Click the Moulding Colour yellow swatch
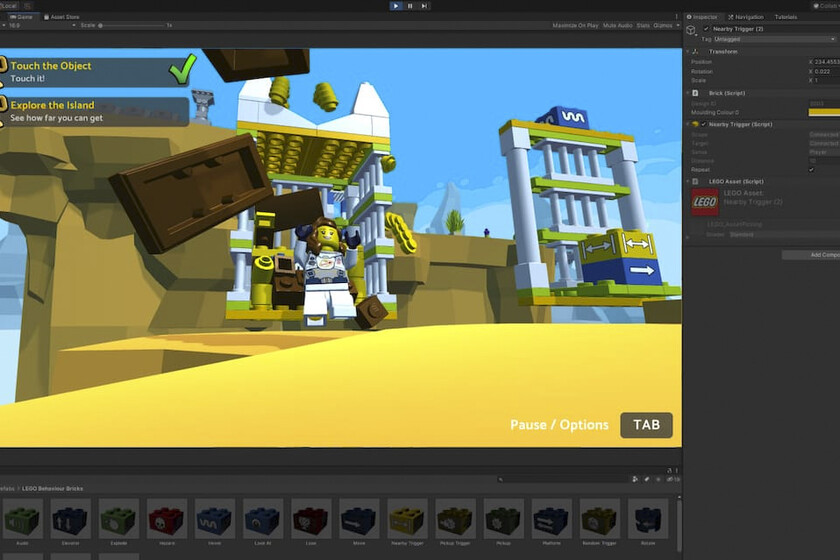Image resolution: width=840 pixels, height=560 pixels. coord(824,113)
